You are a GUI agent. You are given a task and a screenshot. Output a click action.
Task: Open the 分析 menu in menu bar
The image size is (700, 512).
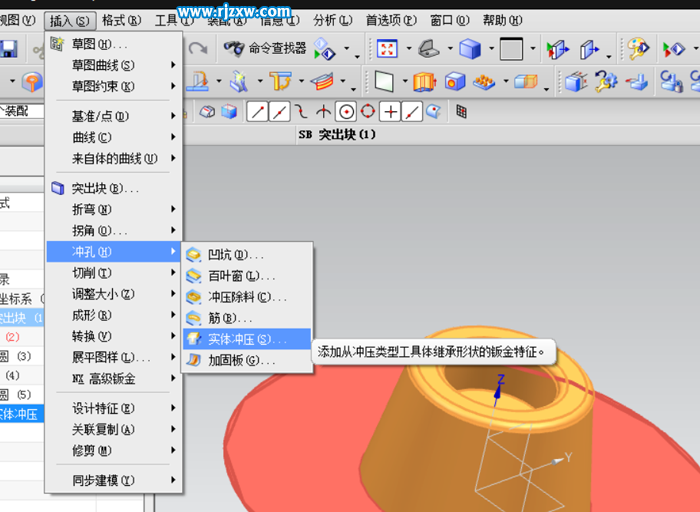(x=330, y=20)
